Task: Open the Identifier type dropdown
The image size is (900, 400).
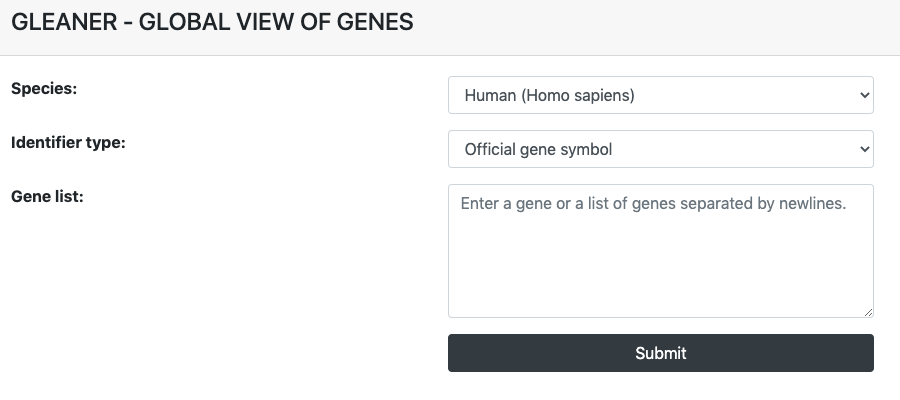Action: [661, 149]
